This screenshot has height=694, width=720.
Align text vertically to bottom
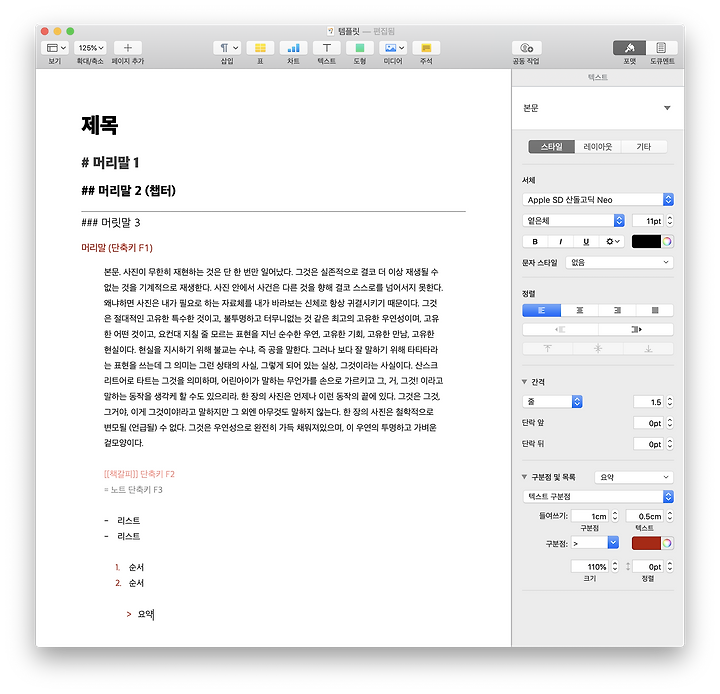tap(648, 349)
